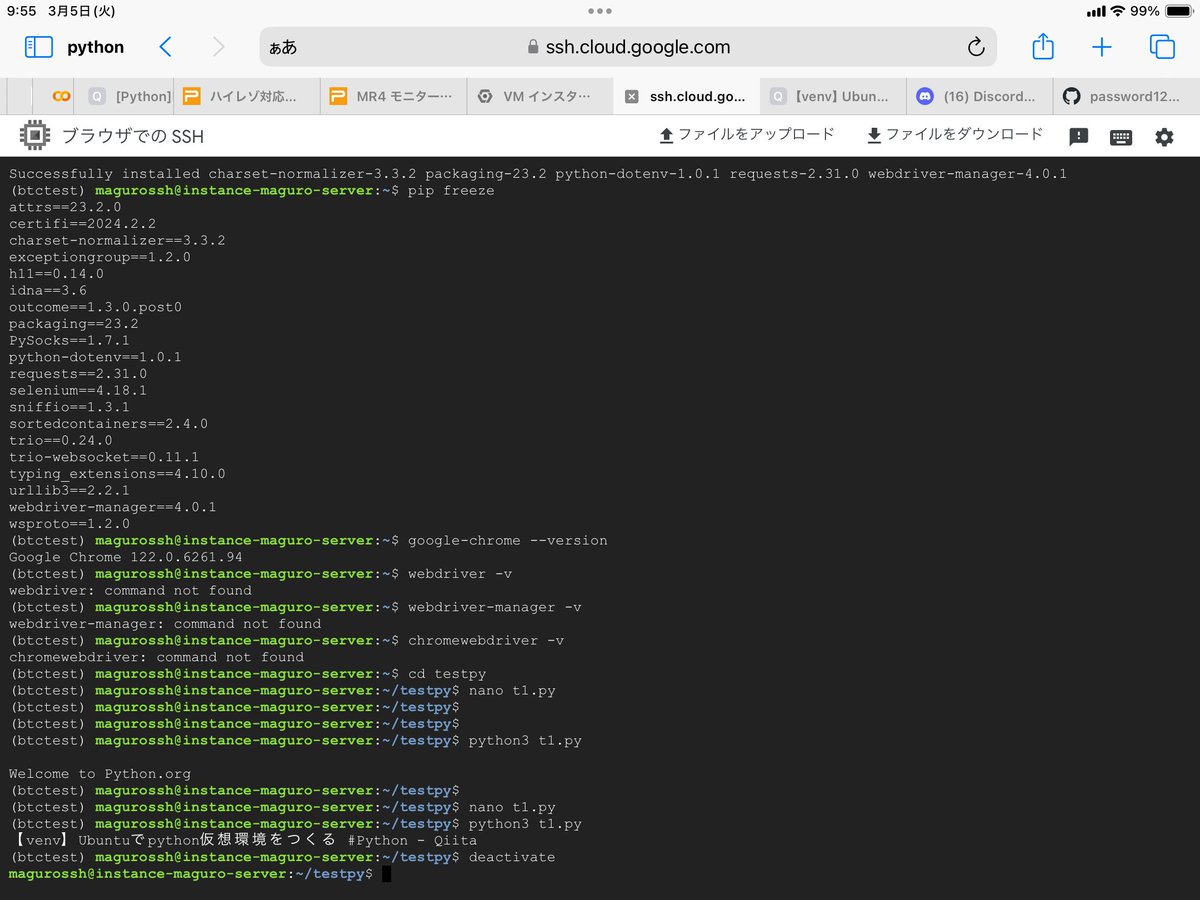Click the 【venv】Ubuntuでpython仮想環境をつくる output line
Screen dimensions: 1200x900
point(243,840)
